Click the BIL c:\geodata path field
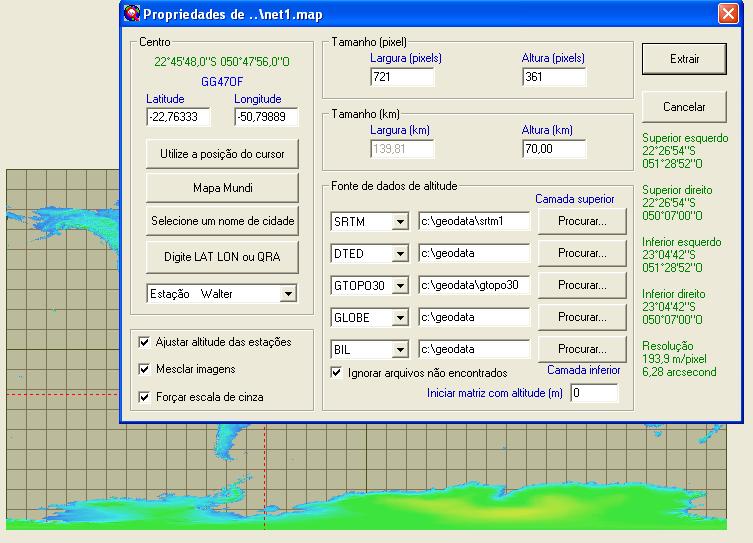 474,349
